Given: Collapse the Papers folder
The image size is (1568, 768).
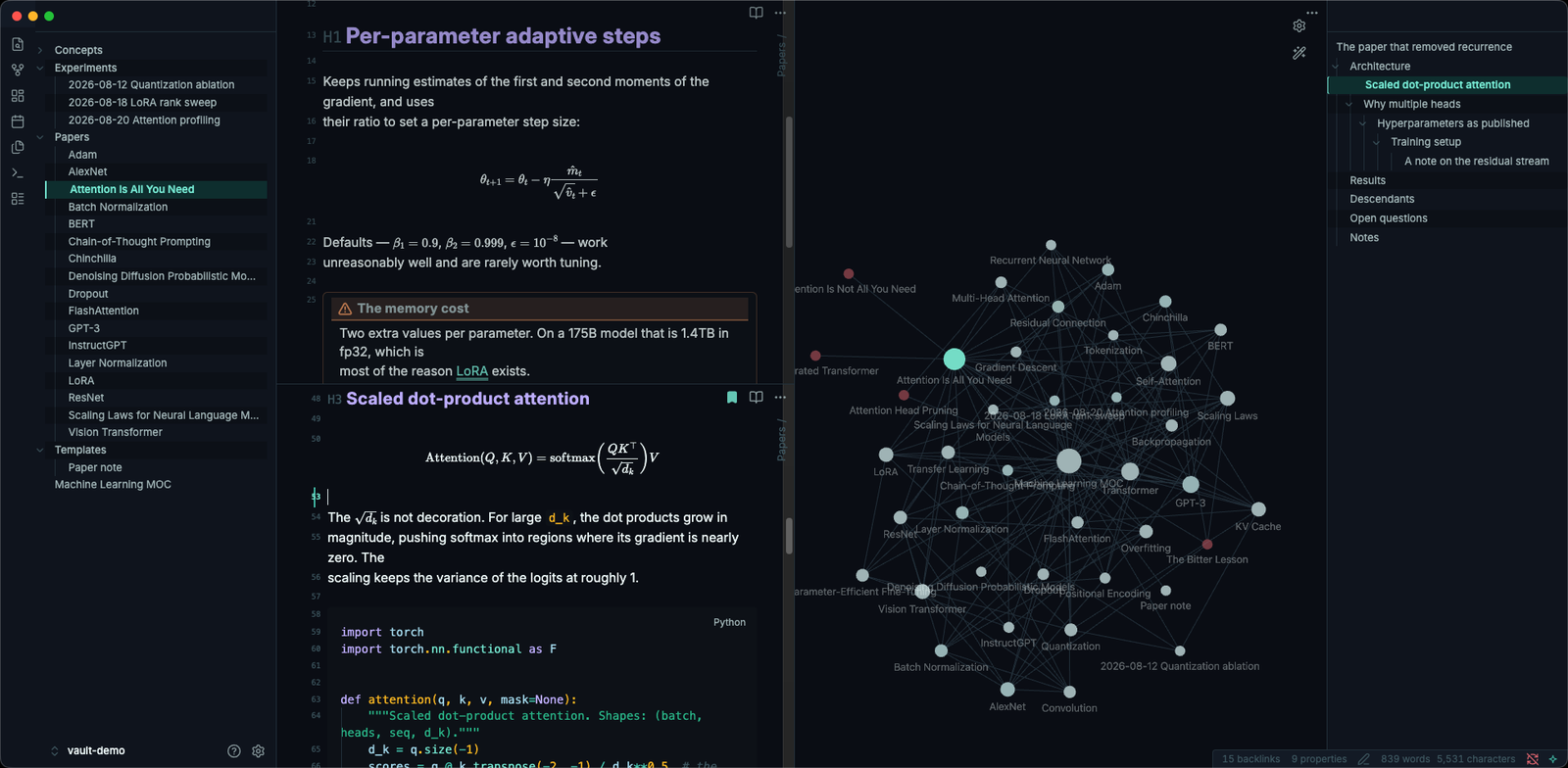Looking at the screenshot, I should pyautogui.click(x=40, y=138).
